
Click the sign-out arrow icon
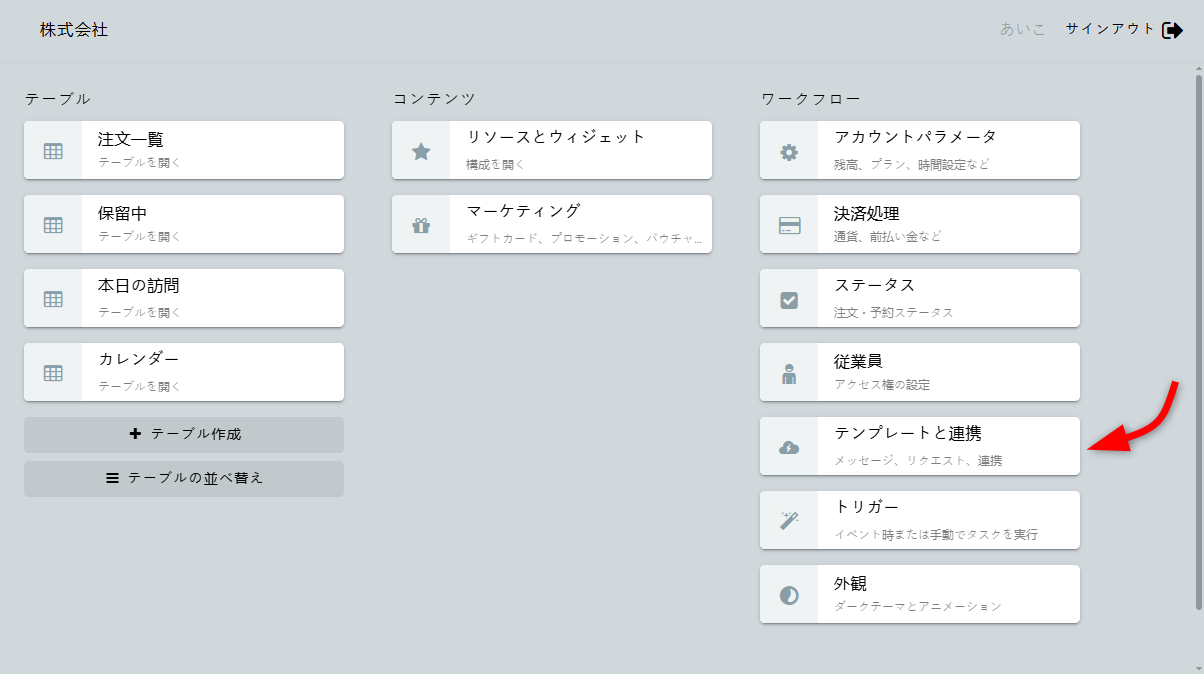point(1172,30)
